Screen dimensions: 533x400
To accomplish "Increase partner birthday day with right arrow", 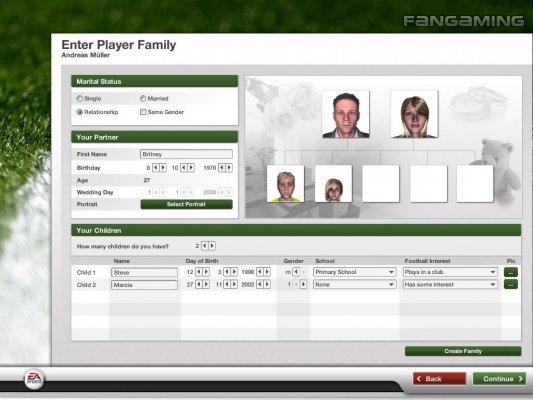I will click(163, 168).
